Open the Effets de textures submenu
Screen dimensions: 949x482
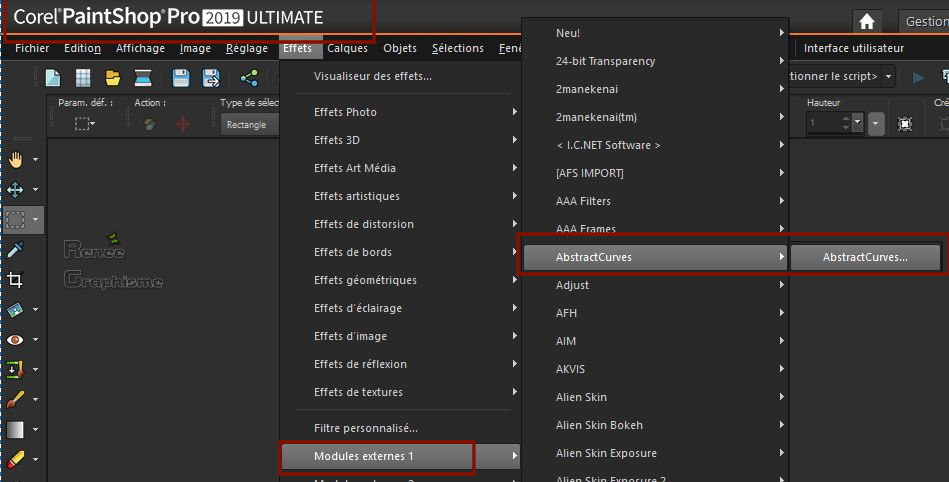click(x=401, y=392)
